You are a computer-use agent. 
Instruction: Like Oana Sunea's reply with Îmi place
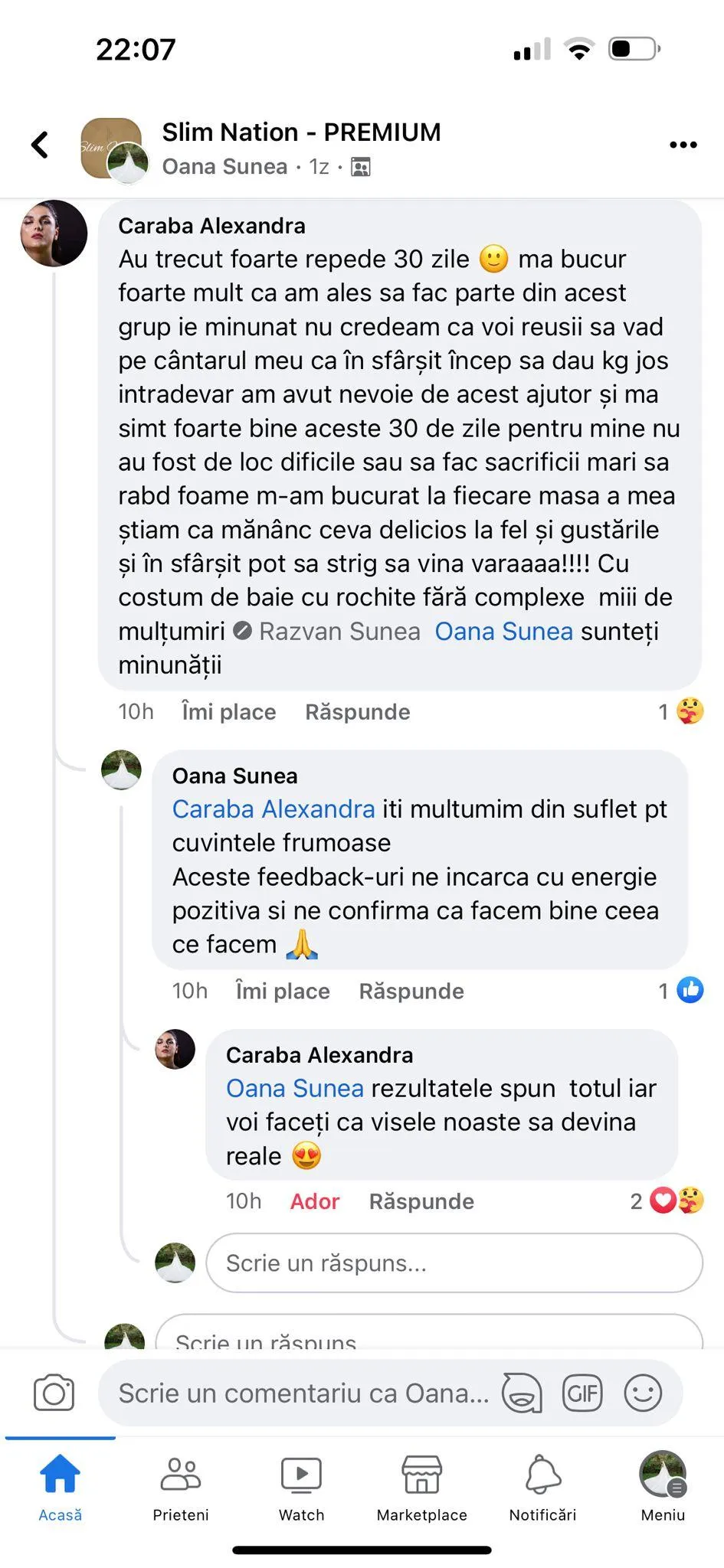click(x=282, y=991)
